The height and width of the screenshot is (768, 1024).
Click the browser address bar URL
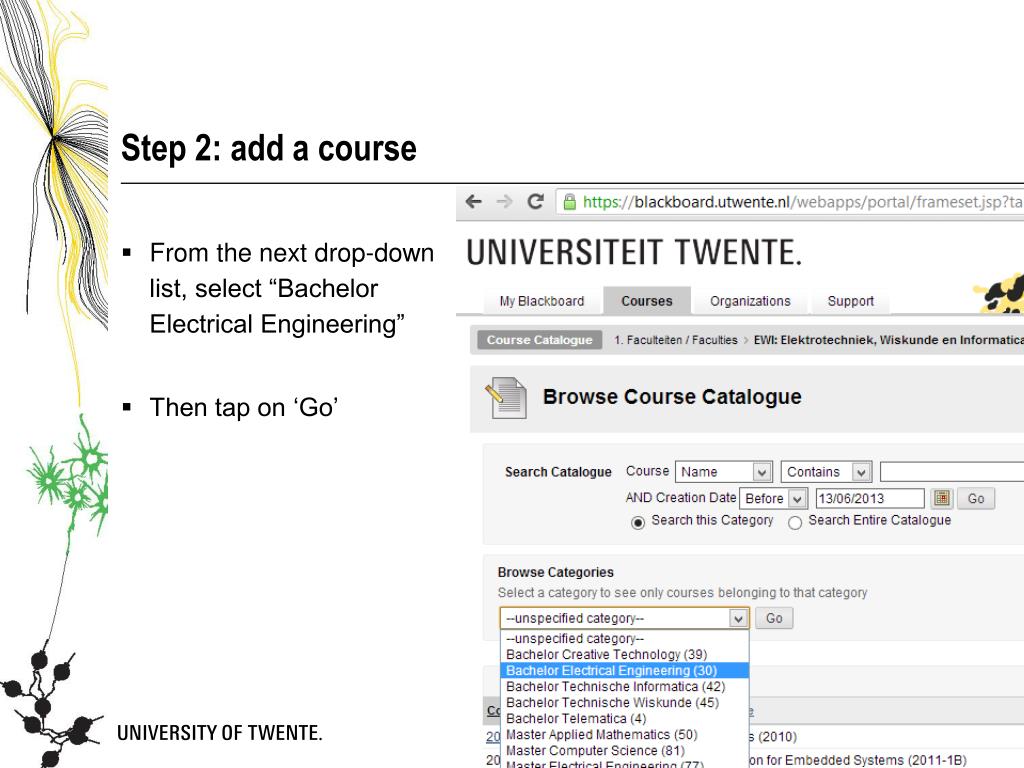coord(802,202)
